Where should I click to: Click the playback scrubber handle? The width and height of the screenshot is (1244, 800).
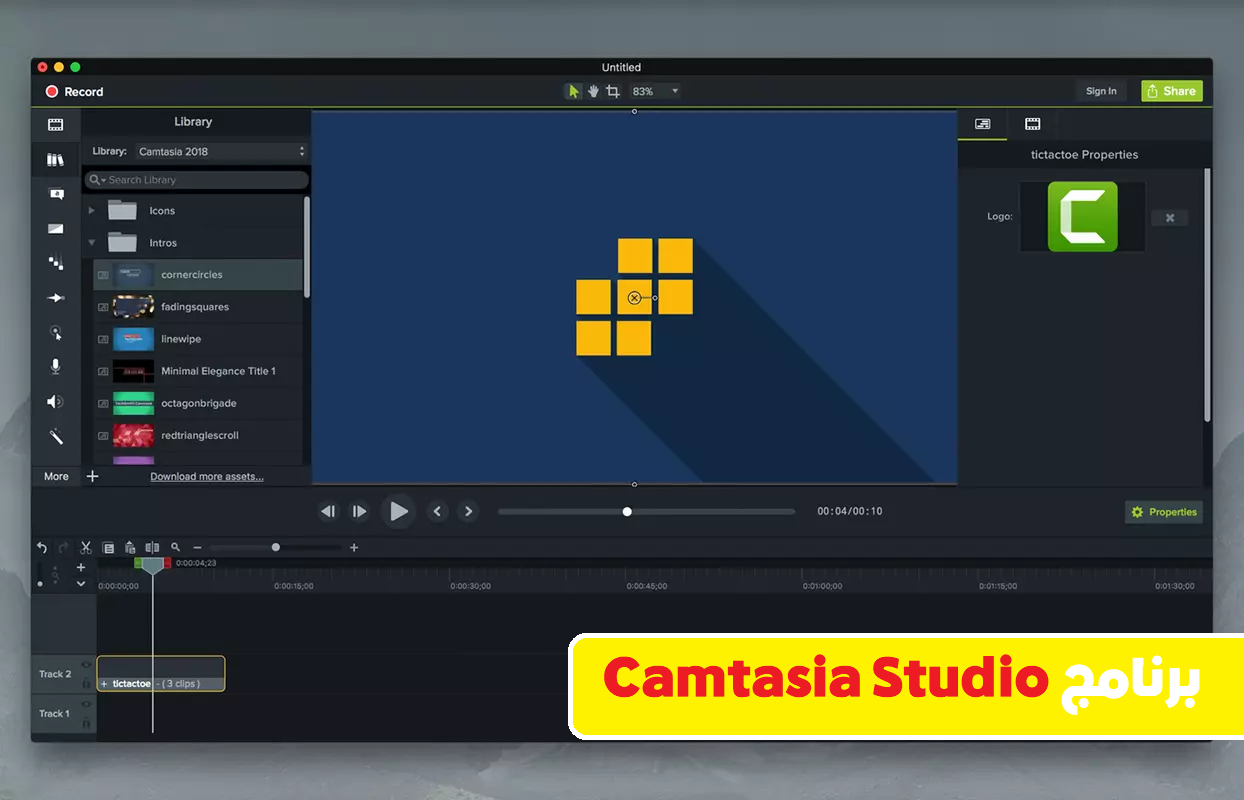[627, 511]
